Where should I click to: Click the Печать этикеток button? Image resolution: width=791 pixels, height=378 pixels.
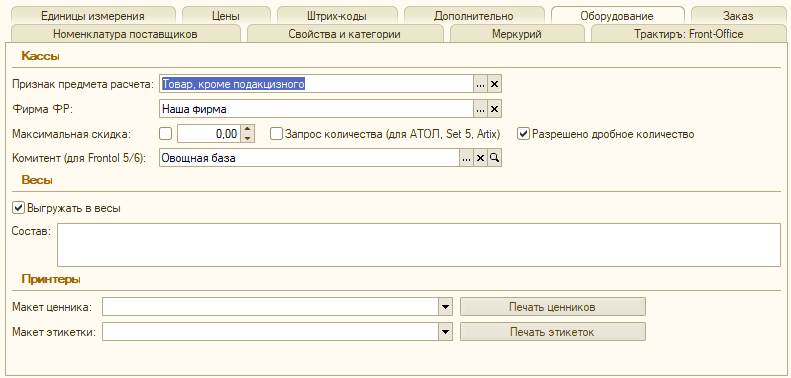click(552, 332)
